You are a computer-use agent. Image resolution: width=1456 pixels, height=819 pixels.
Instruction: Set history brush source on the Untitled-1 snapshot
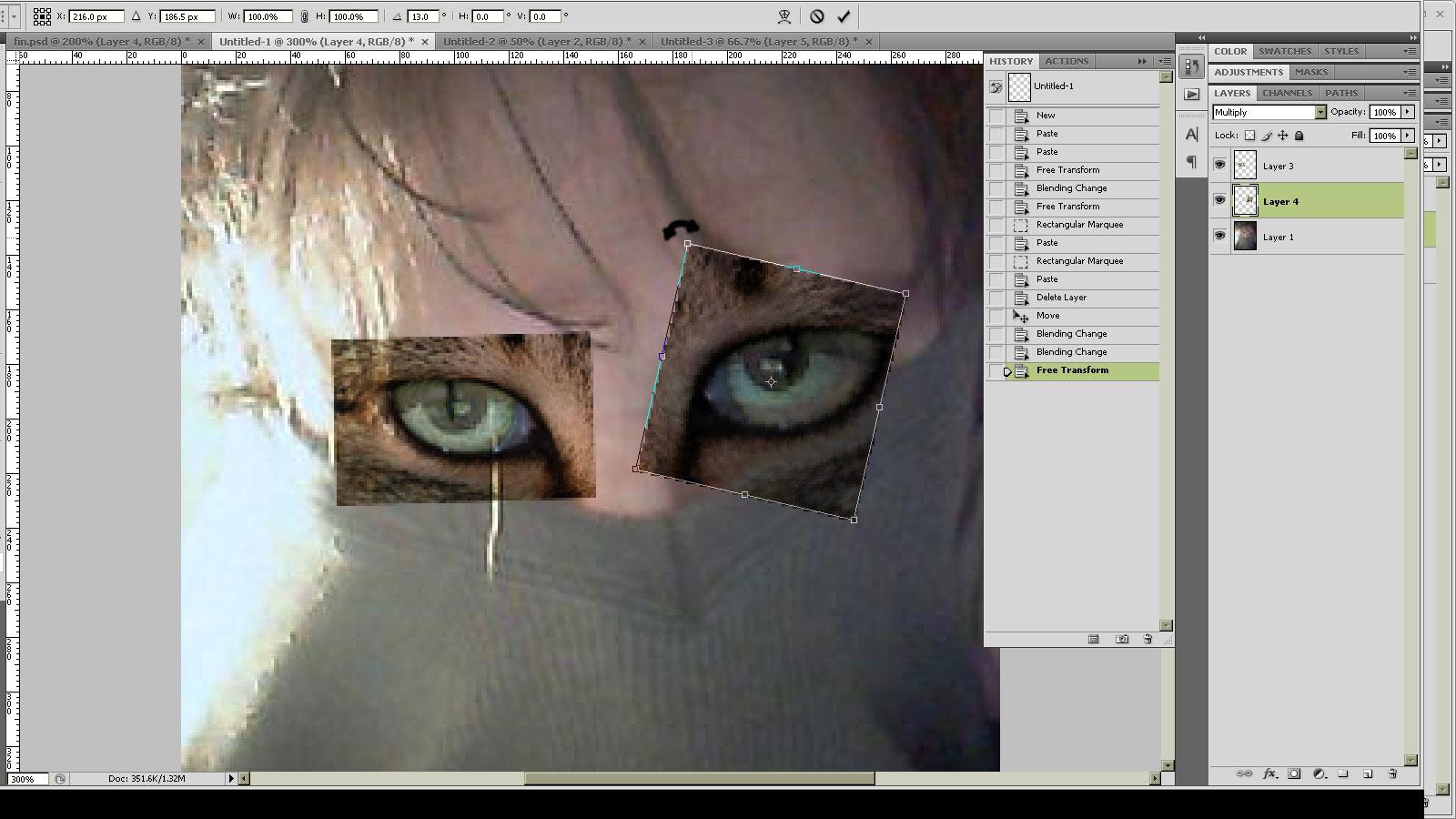pos(996,87)
